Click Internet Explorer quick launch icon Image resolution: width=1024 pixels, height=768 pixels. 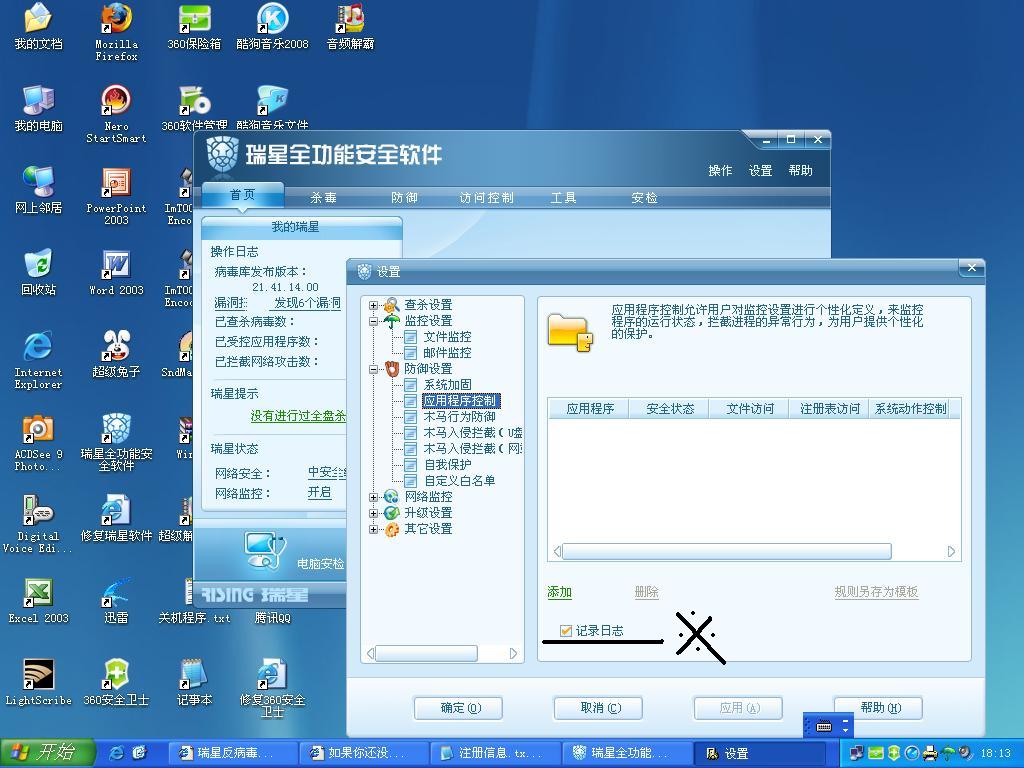click(117, 753)
